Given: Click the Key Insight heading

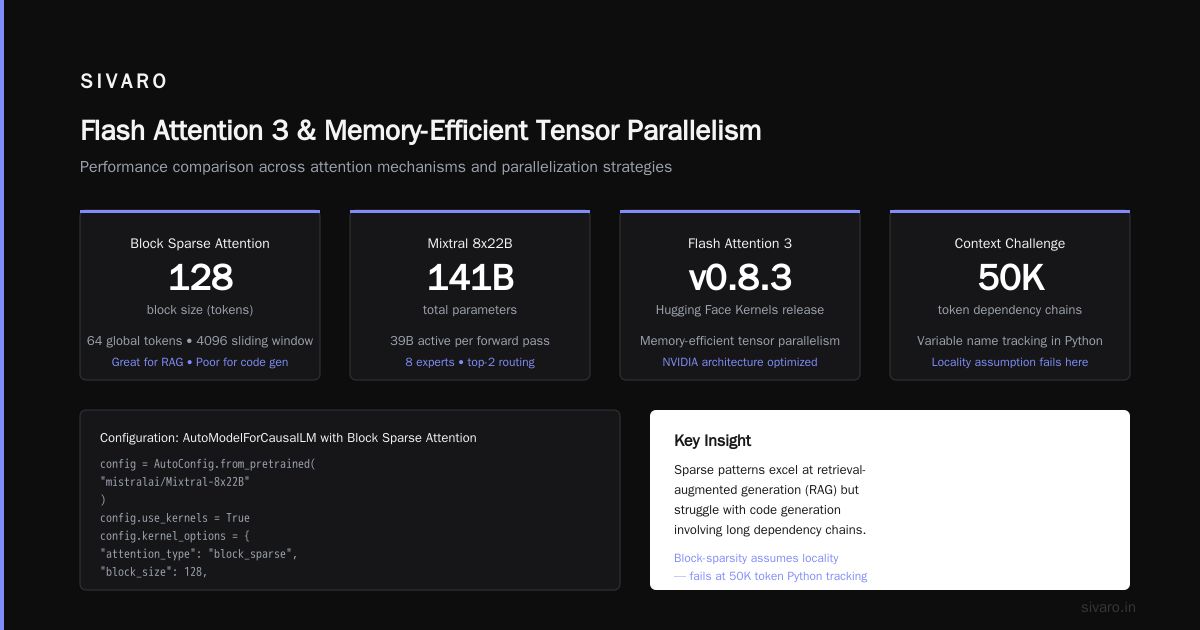Looking at the screenshot, I should pyautogui.click(x=713, y=441).
